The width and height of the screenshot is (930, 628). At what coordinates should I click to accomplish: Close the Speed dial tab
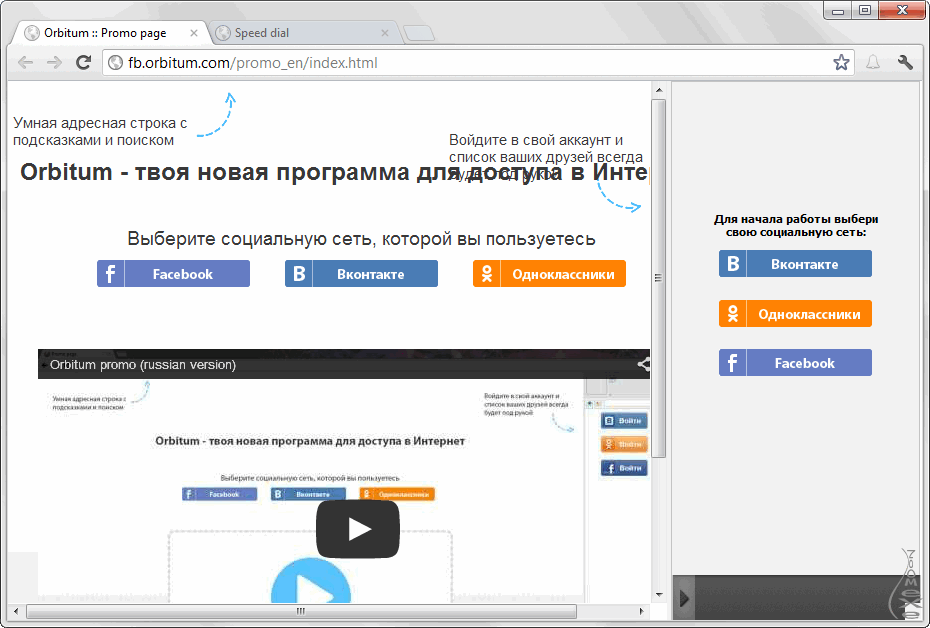[385, 33]
